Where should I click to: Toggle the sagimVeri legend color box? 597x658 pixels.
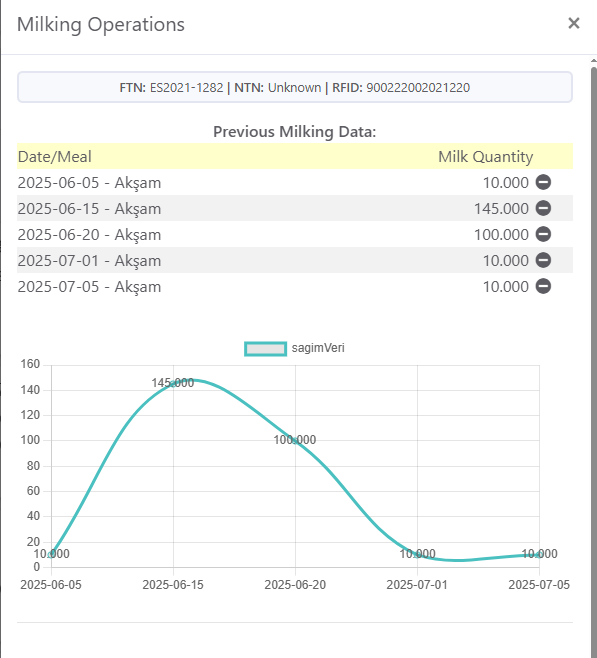click(266, 349)
